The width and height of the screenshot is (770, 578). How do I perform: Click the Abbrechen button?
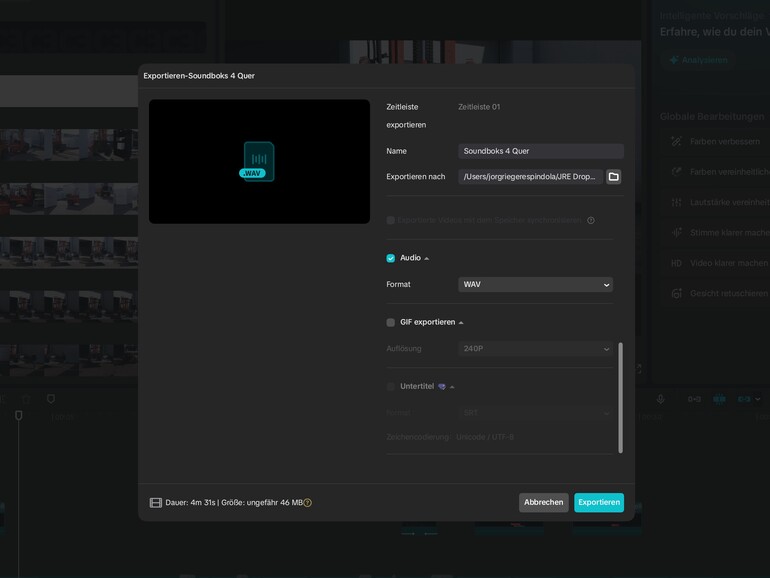tap(544, 503)
